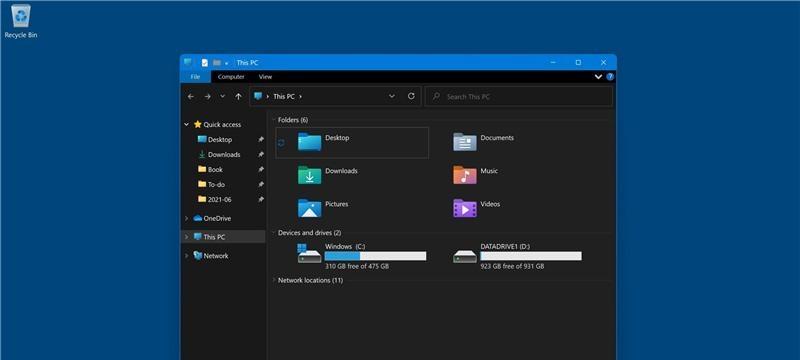Click the search magnifier icon
800x360 pixels.
click(436, 96)
